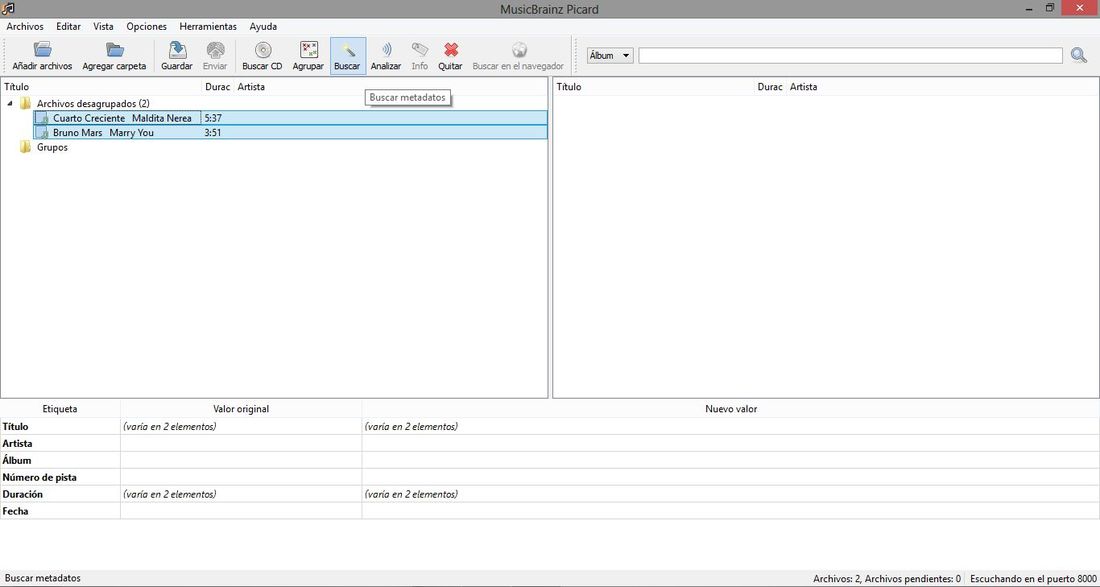The width and height of the screenshot is (1100, 587).
Task: Select the Grupos tree item
Action: point(52,147)
